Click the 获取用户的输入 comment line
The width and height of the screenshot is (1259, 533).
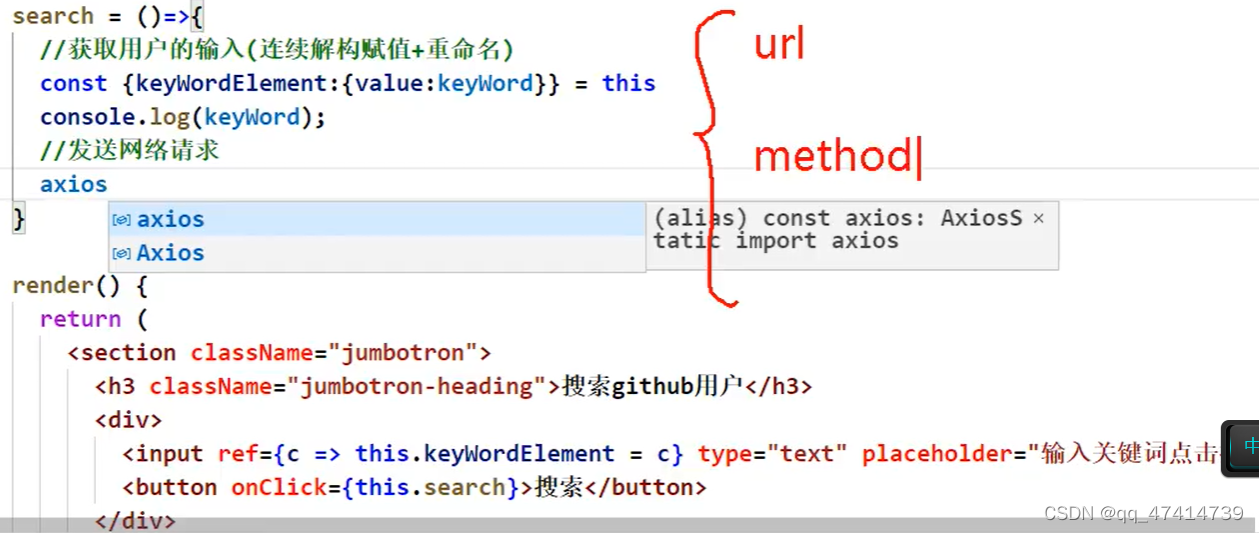click(x=277, y=50)
